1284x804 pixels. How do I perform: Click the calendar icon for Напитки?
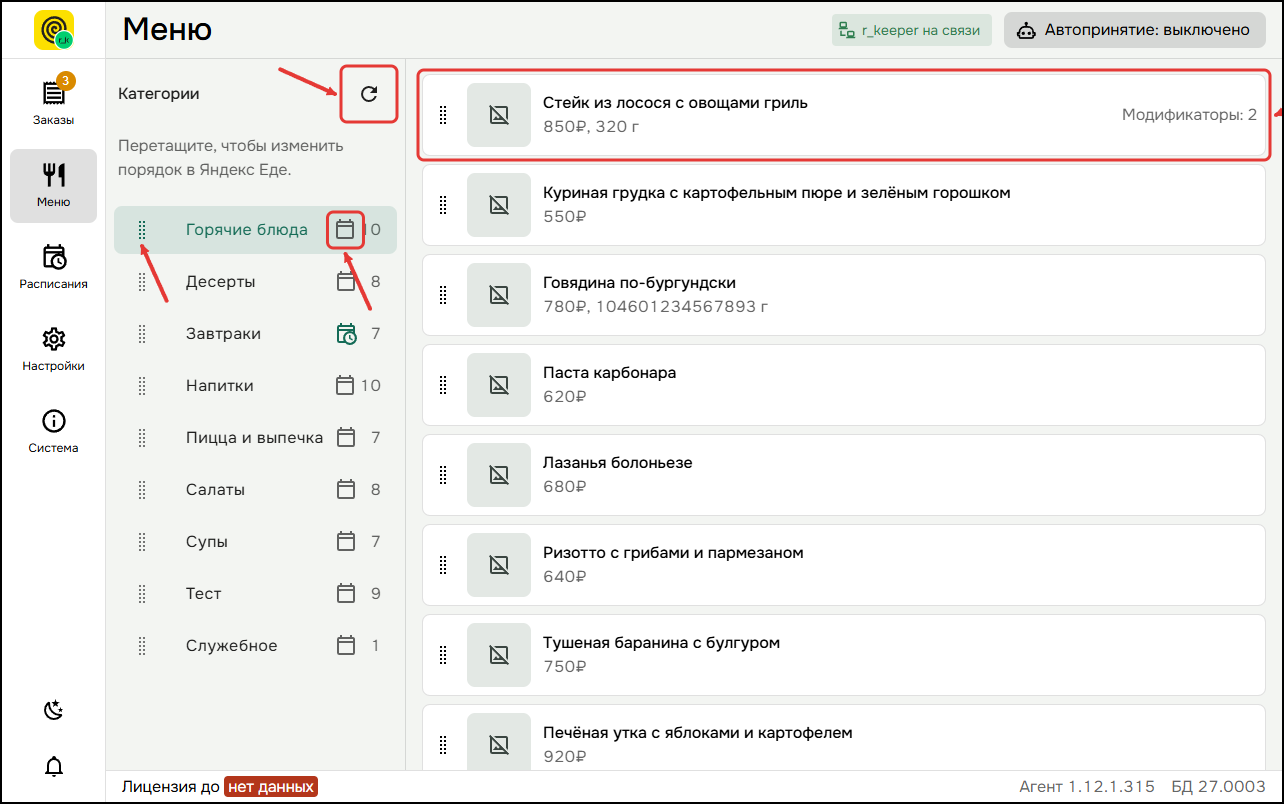[346, 386]
